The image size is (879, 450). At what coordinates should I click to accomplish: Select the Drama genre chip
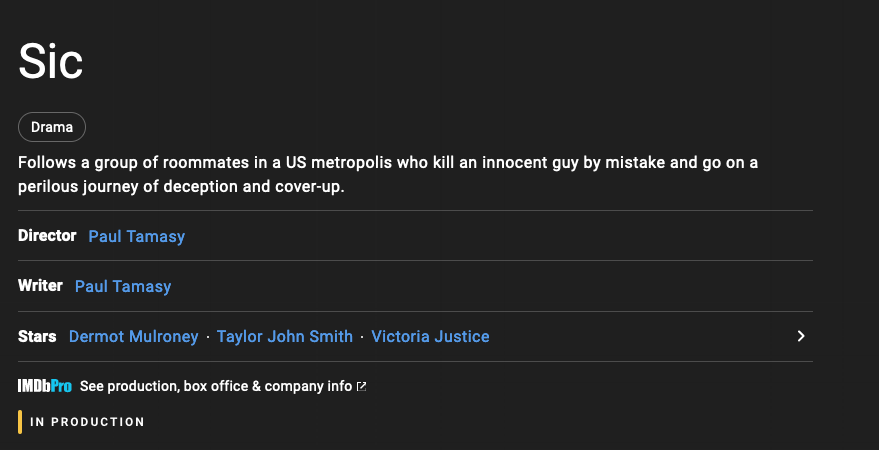(x=52, y=127)
